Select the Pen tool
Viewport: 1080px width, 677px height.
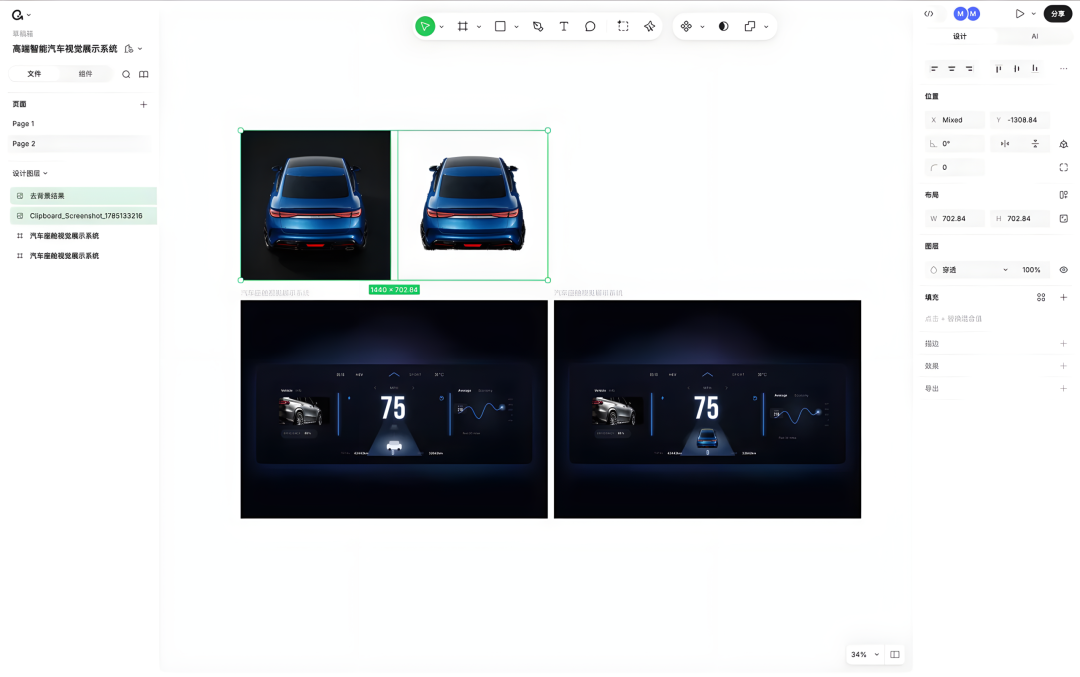[538, 26]
